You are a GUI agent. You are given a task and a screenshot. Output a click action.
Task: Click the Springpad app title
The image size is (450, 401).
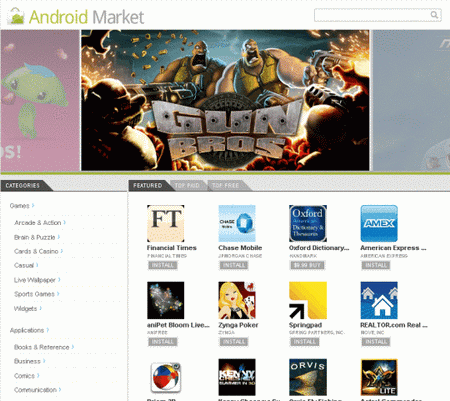pos(305,325)
